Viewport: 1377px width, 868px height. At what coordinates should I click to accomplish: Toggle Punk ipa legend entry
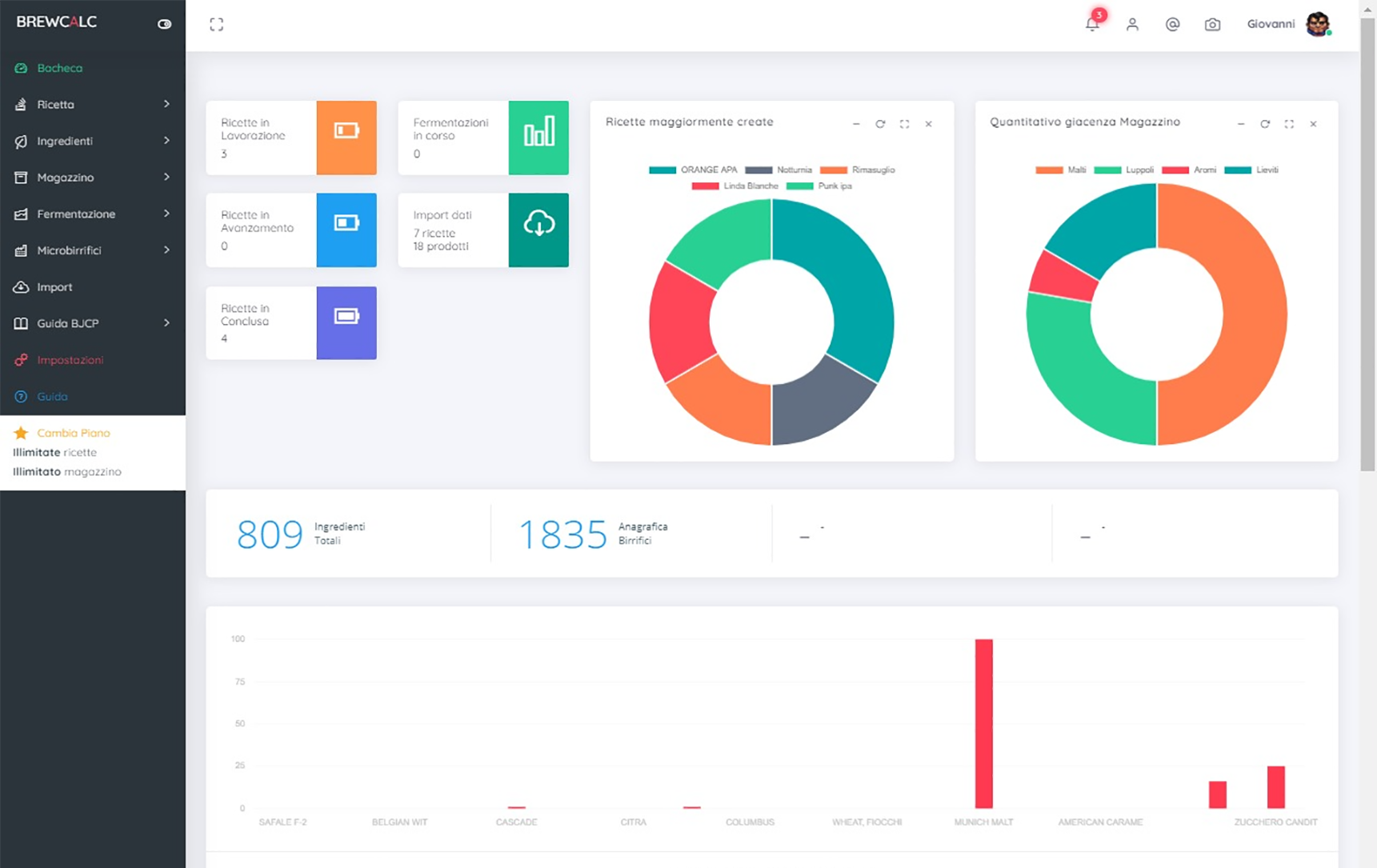[819, 186]
